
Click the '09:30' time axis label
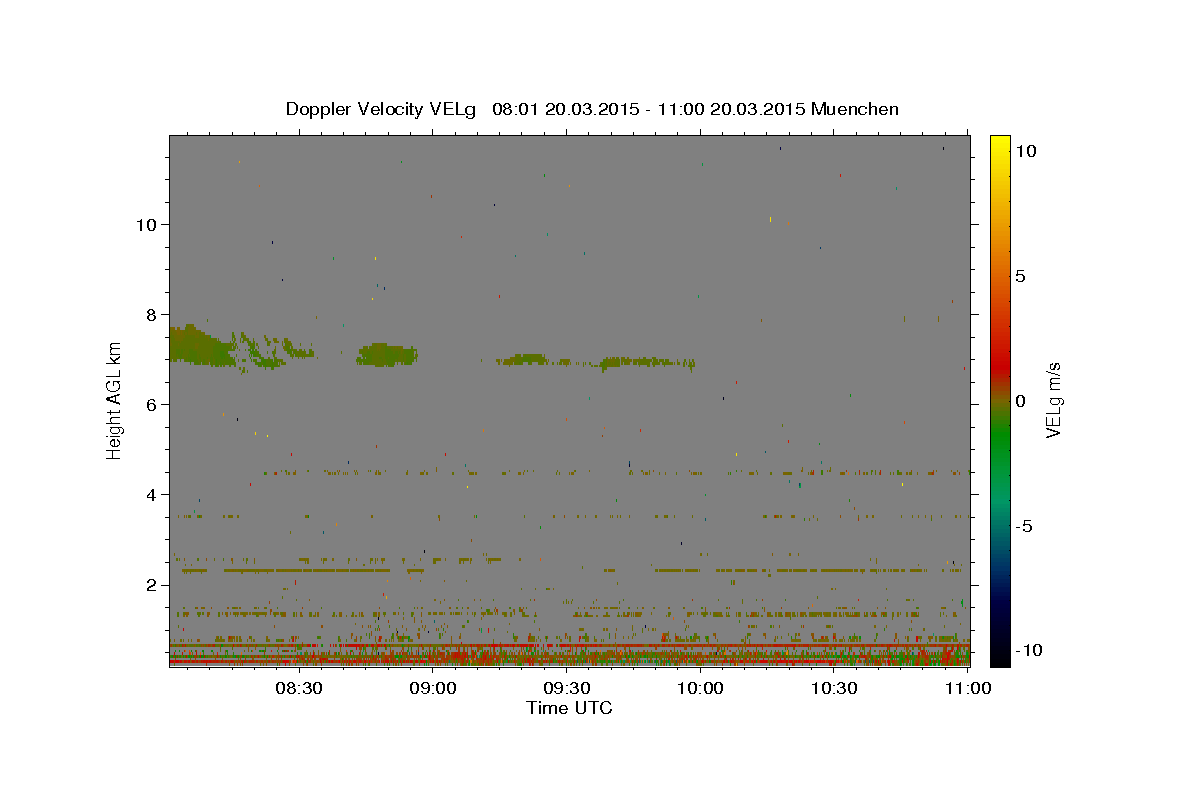pos(567,688)
